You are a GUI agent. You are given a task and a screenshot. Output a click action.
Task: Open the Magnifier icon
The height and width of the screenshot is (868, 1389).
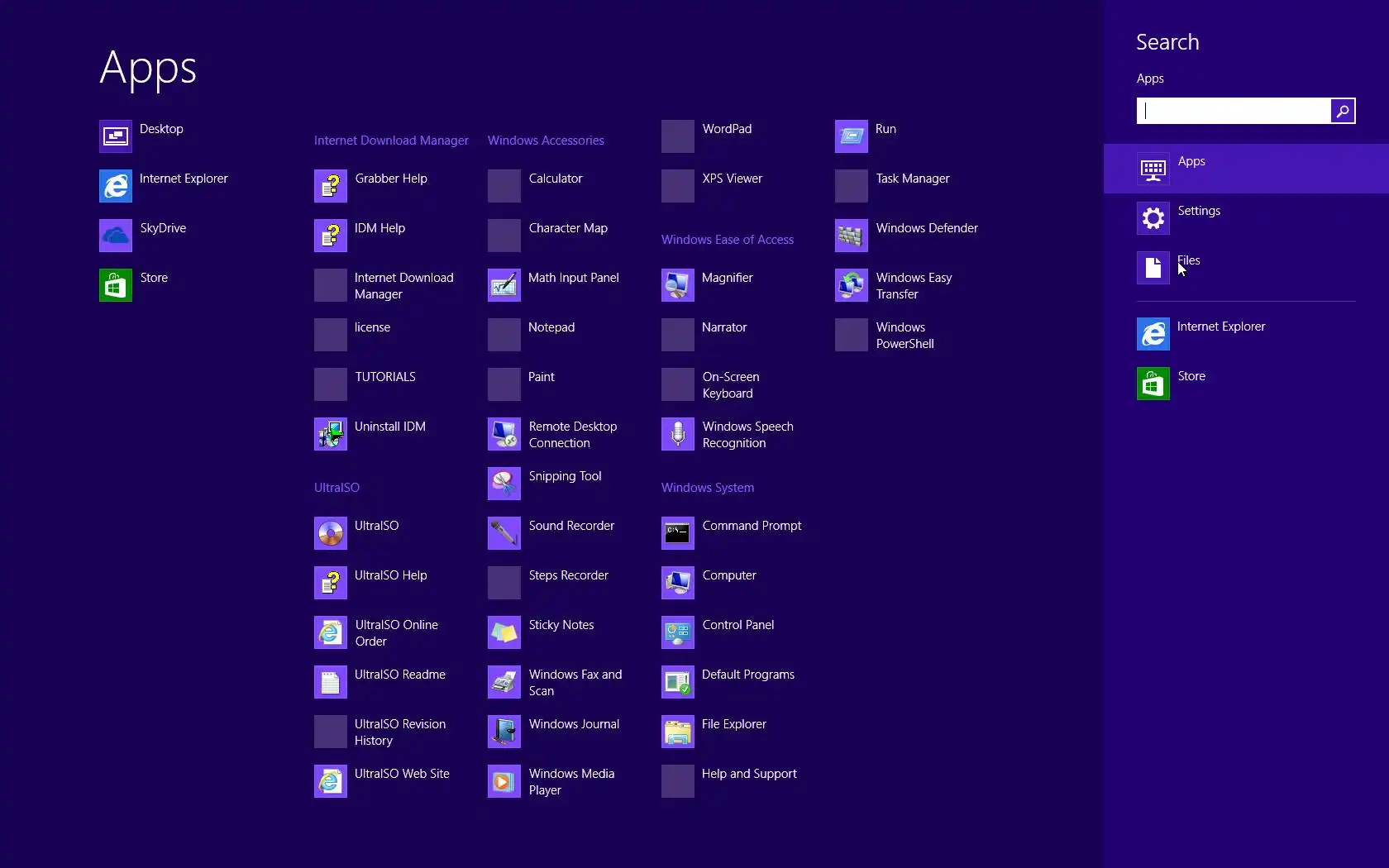coord(678,285)
